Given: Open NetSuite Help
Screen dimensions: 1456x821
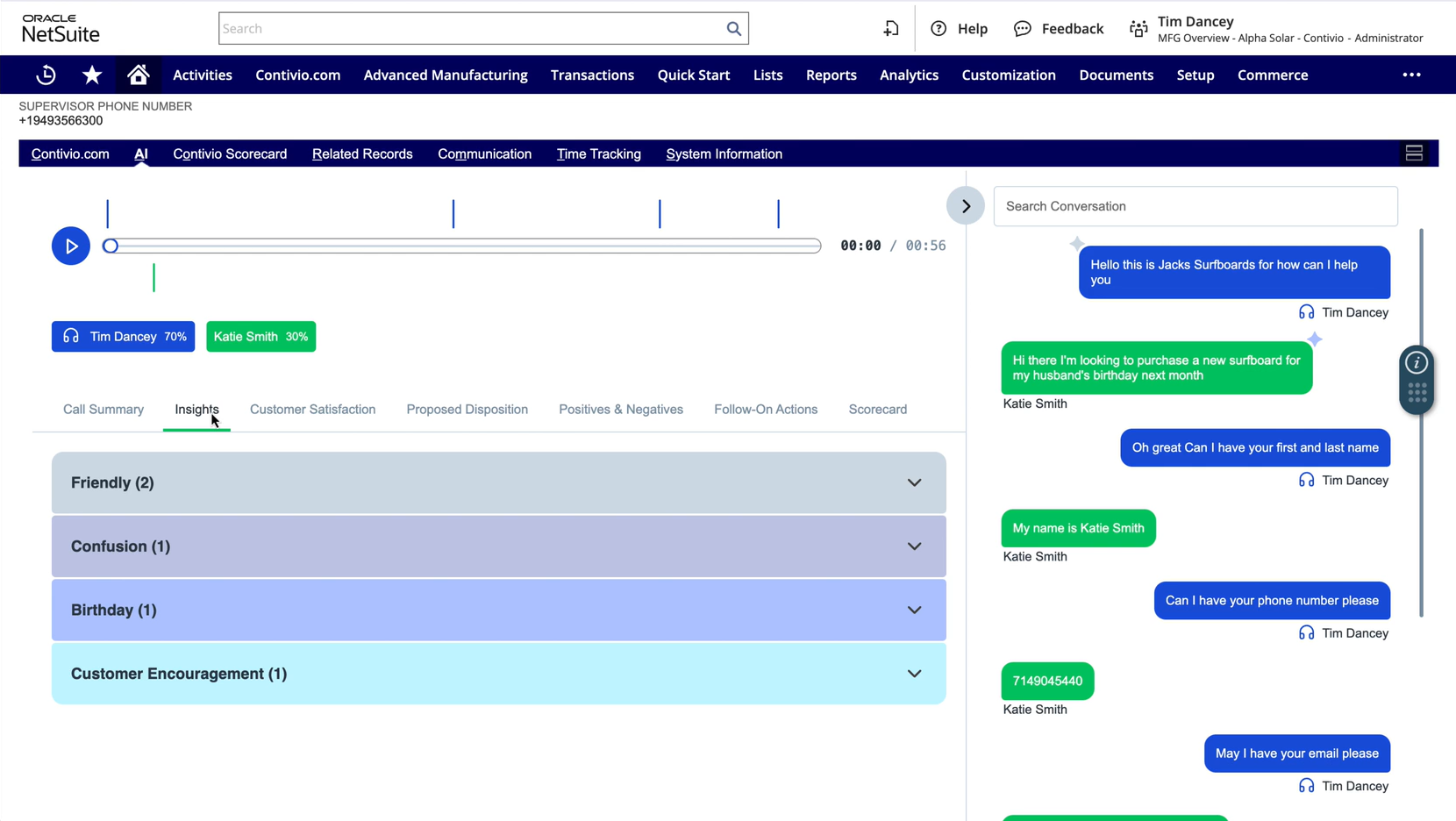Looking at the screenshot, I should [959, 28].
